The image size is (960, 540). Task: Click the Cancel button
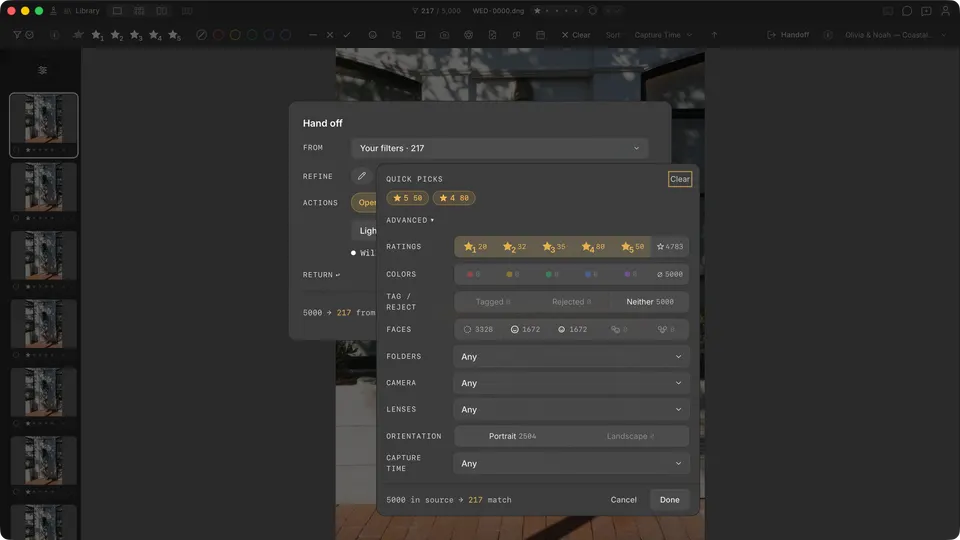623,500
